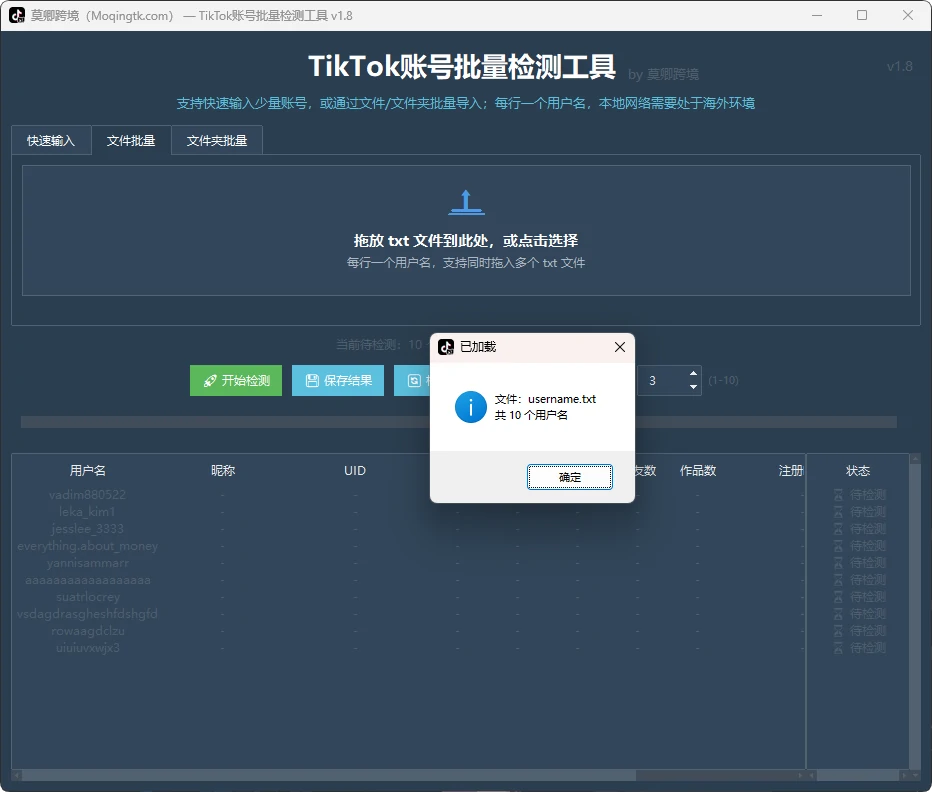Click hourglass icon in rowaagdclzu row
Image resolution: width=932 pixels, height=792 pixels.
[838, 631]
